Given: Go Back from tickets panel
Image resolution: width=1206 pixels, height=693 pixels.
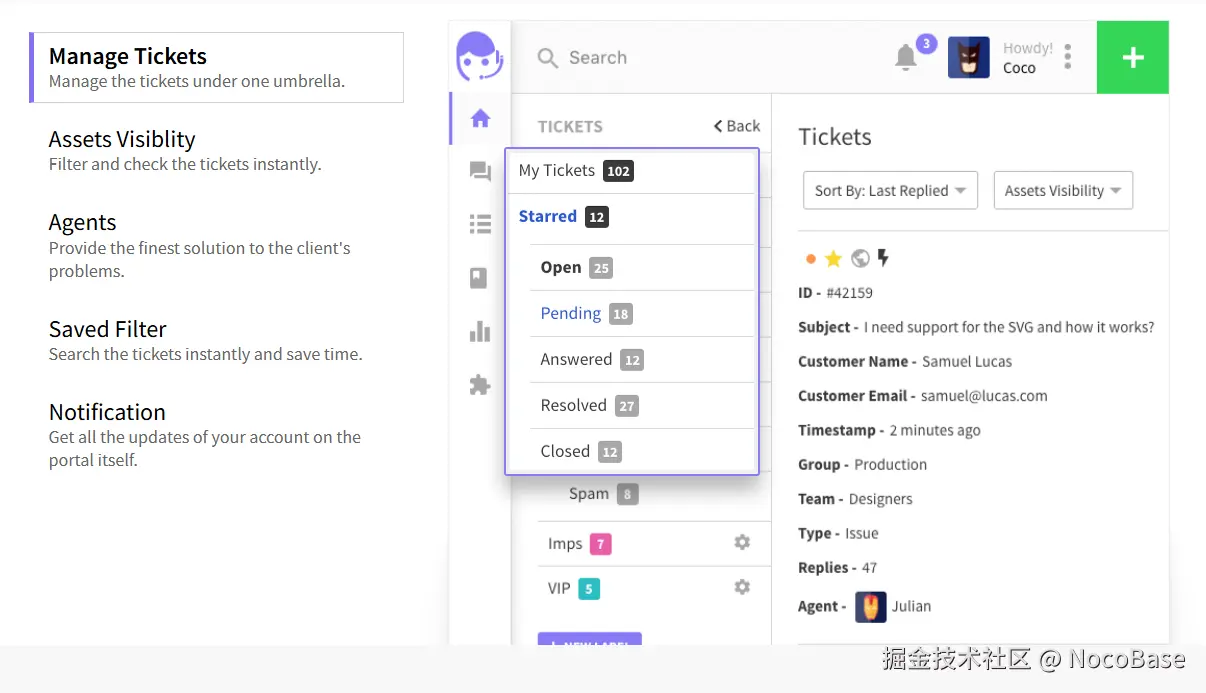Looking at the screenshot, I should point(737,126).
